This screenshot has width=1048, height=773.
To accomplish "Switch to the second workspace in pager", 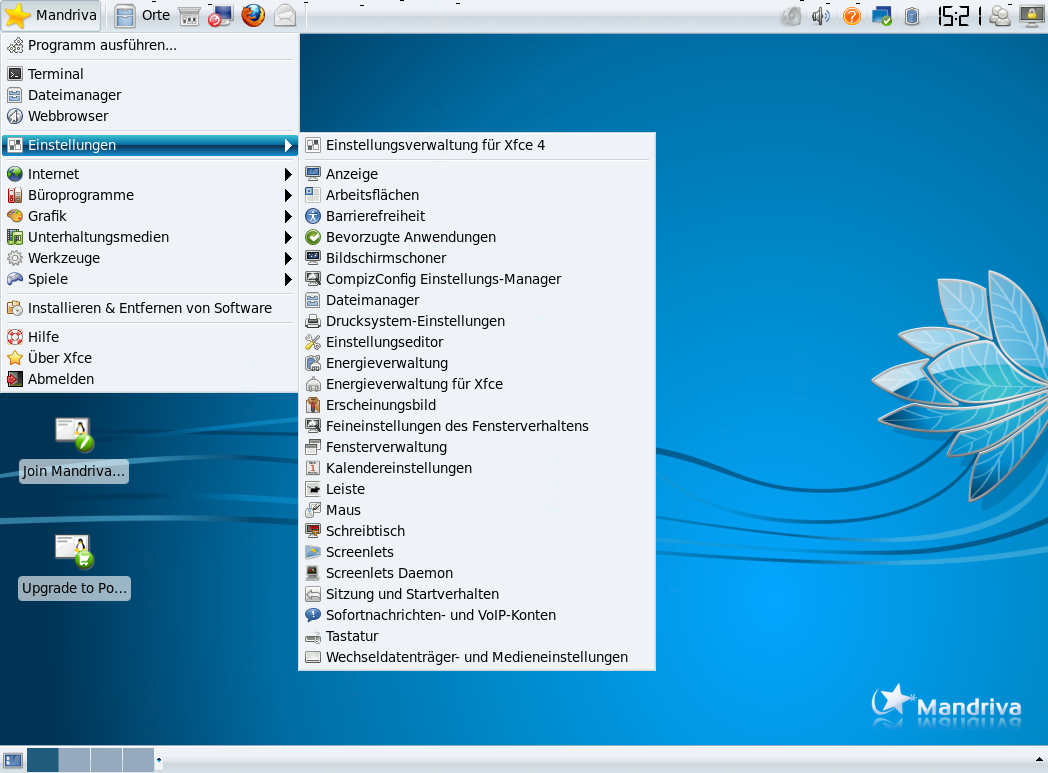I will [x=75, y=760].
